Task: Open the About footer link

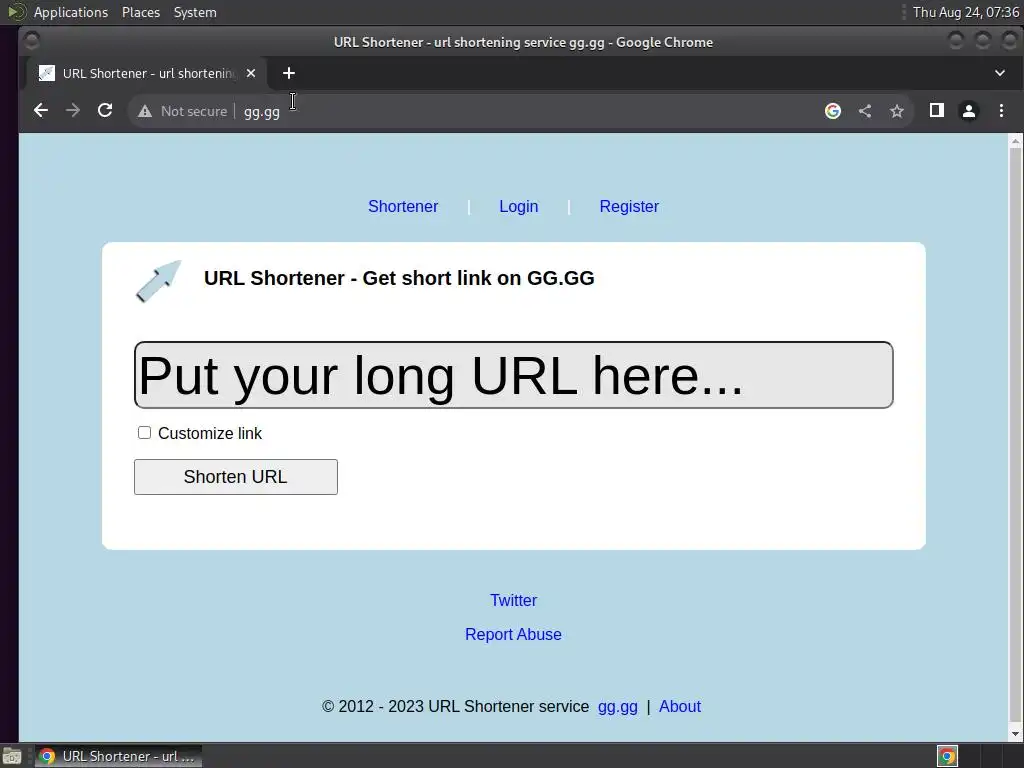Action: point(680,706)
